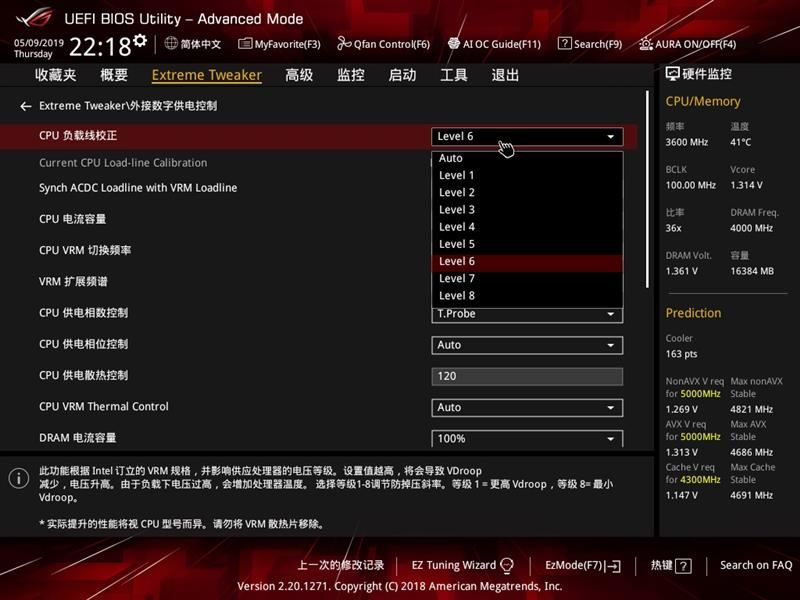Select the Extreme Tweaker tab
The width and height of the screenshot is (800, 600).
[207, 75]
